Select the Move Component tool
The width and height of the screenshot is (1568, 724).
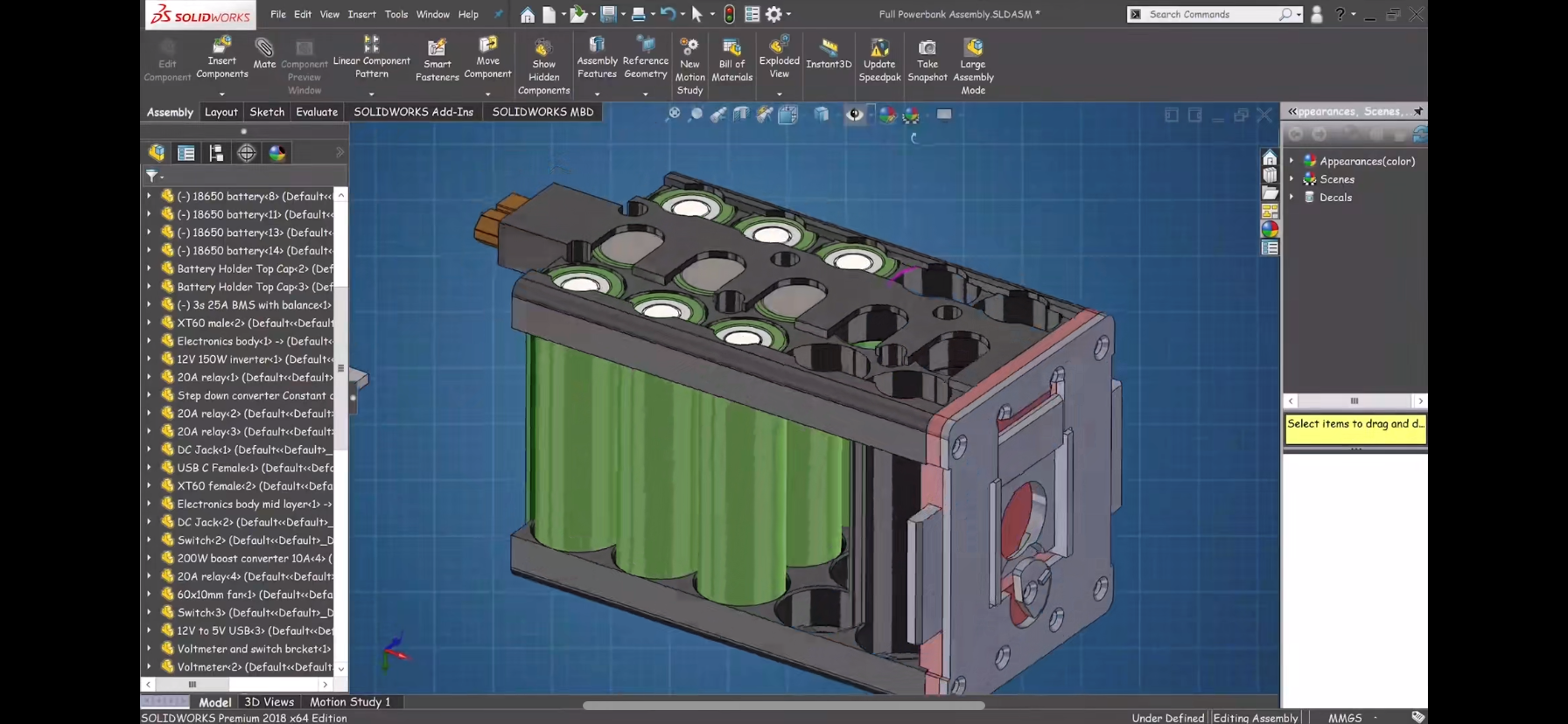(x=487, y=57)
